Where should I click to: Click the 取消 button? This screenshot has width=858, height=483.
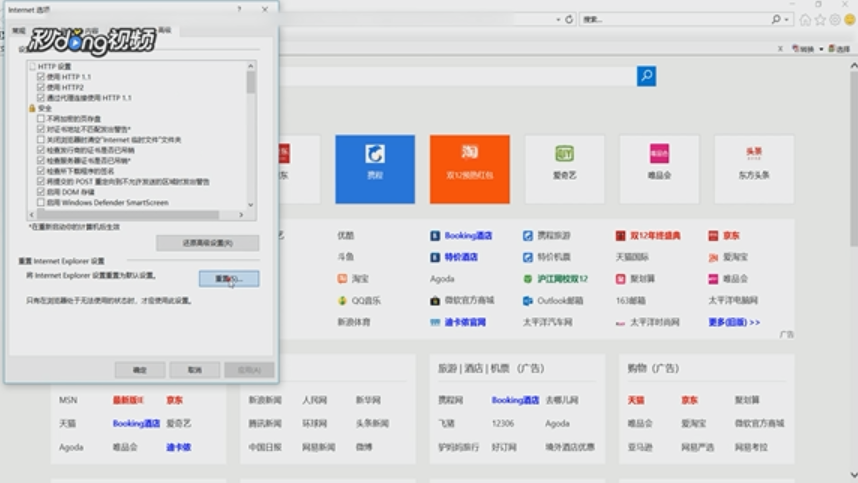[195, 370]
